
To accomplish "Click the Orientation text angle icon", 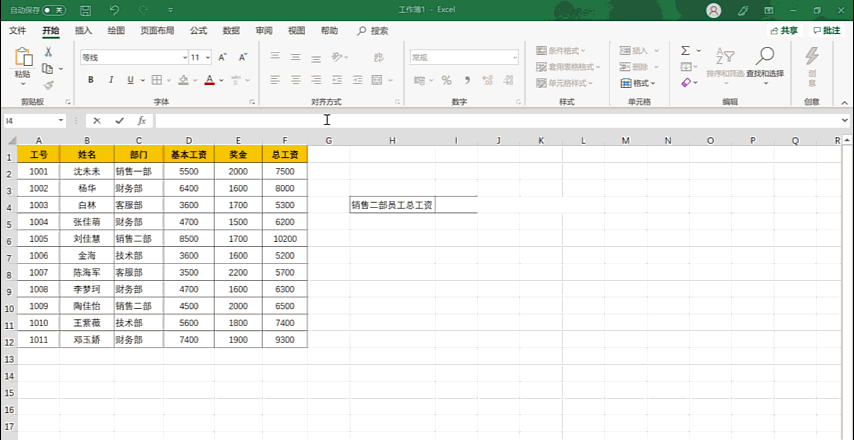I will (337, 57).
